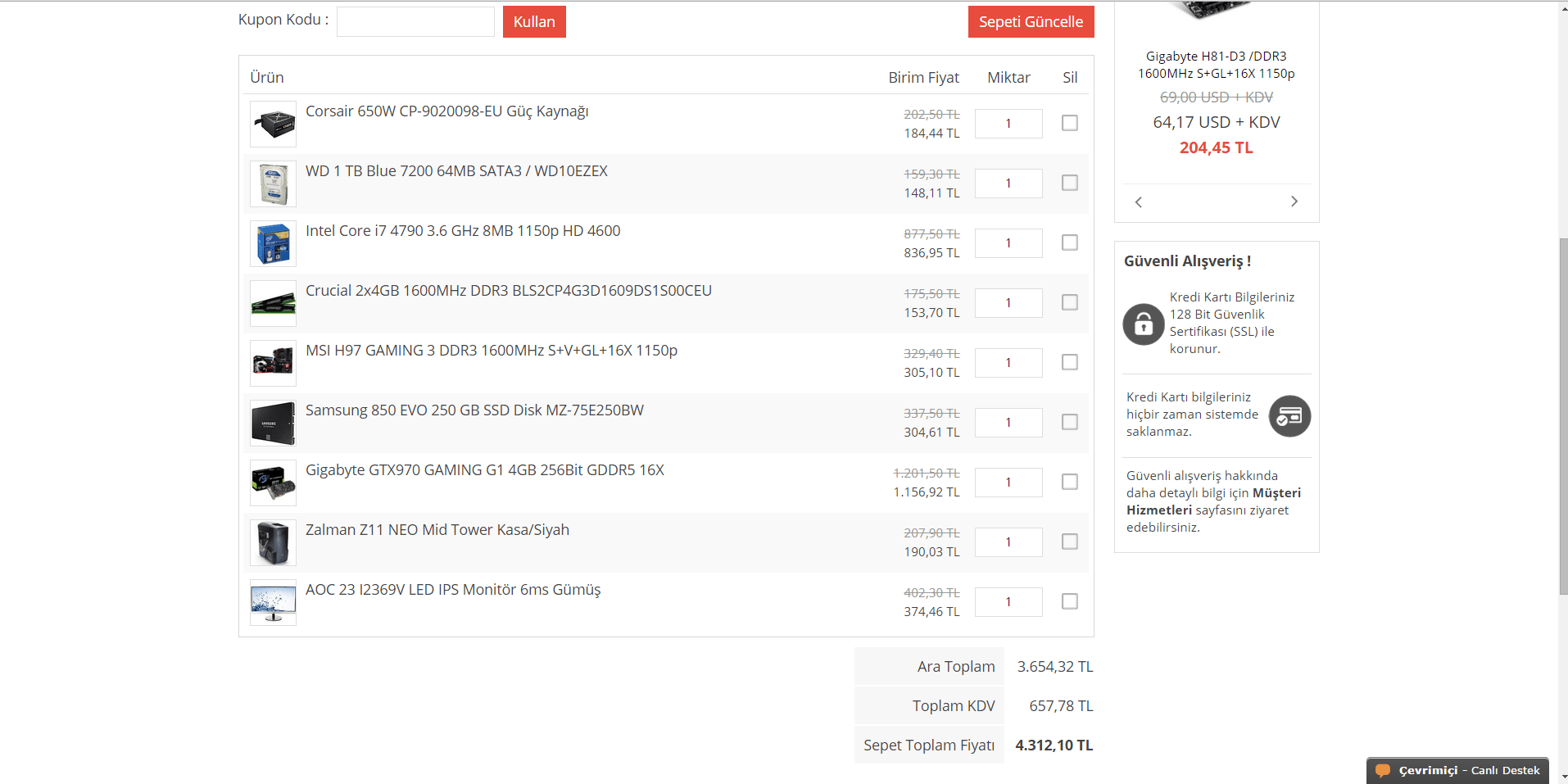Click the Güvenli Alışveriş ! heading
The width and height of the screenshot is (1568, 784).
[1188, 261]
